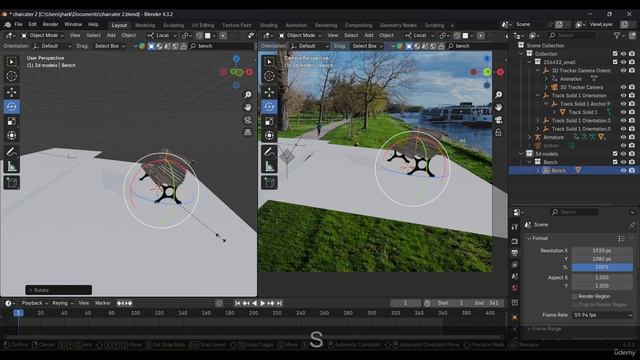Jump to the end frame button
Screen dimensions: 640x360
coord(279,303)
